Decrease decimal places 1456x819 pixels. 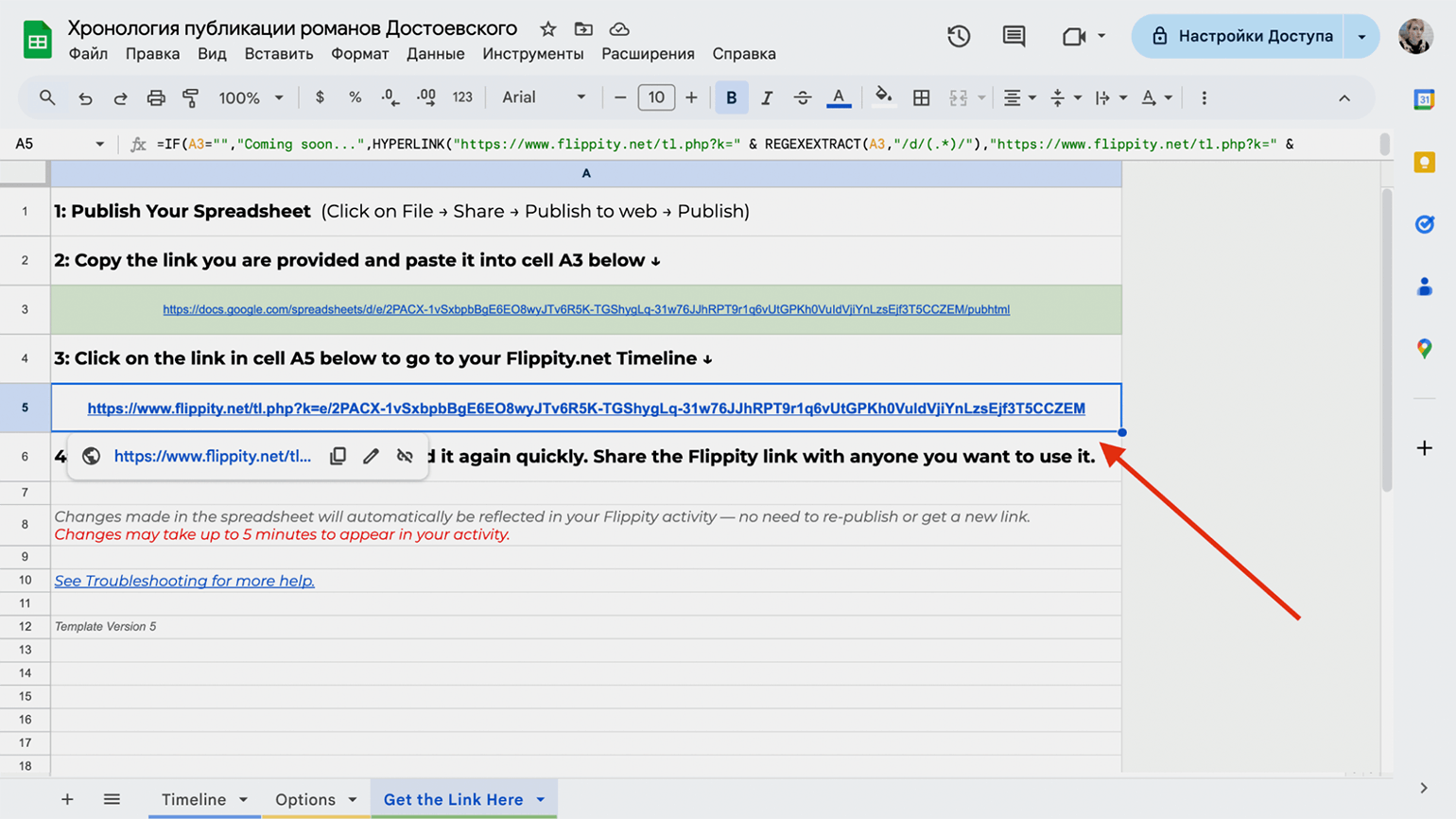click(390, 97)
